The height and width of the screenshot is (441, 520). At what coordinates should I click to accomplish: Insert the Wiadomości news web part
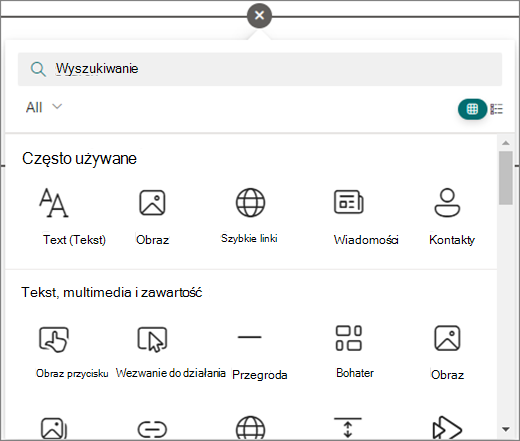pyautogui.click(x=349, y=202)
